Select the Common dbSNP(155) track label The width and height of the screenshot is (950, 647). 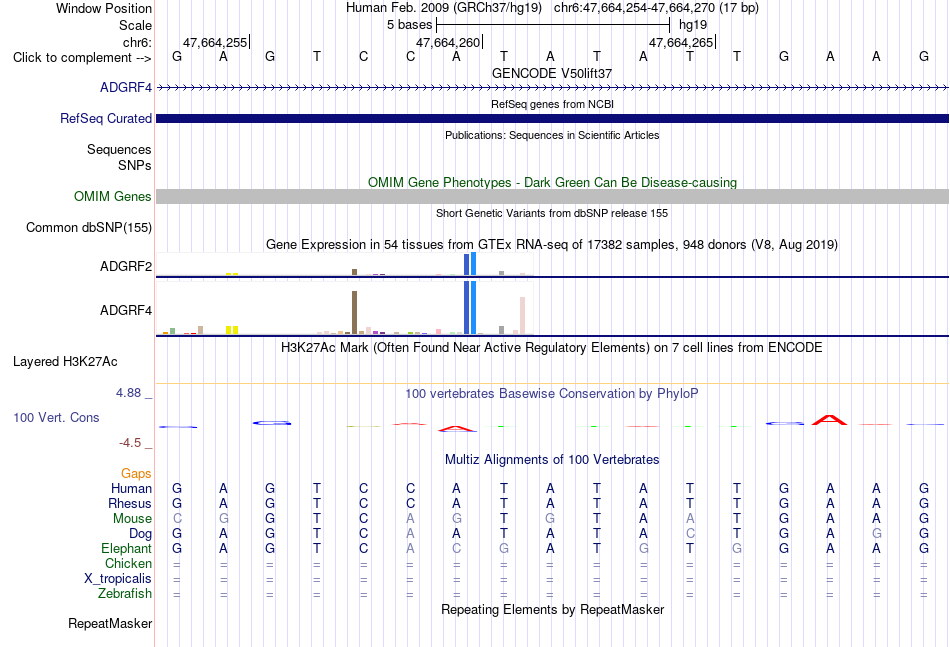click(89, 228)
